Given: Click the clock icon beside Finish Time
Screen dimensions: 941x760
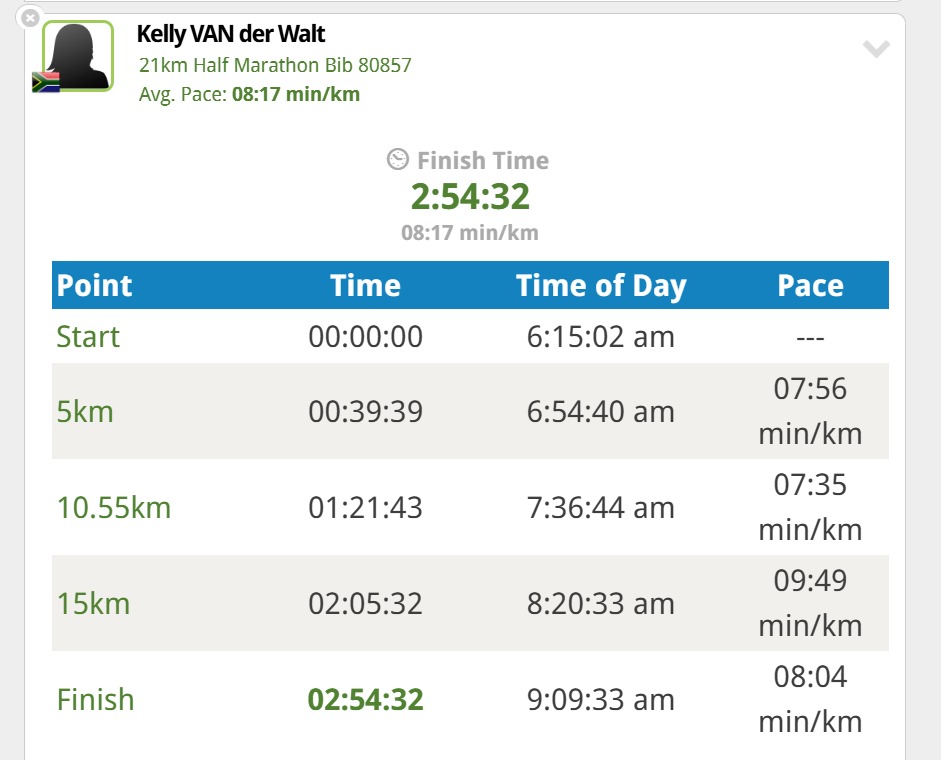Looking at the screenshot, I should (x=397, y=160).
